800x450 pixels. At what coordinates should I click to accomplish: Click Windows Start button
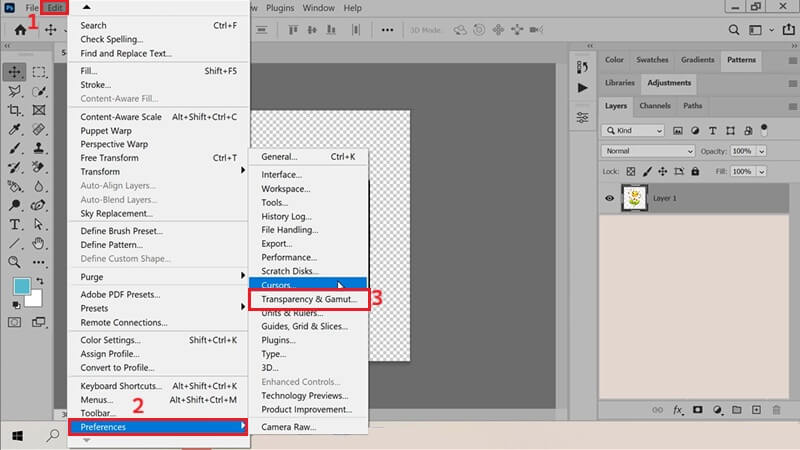coord(17,436)
